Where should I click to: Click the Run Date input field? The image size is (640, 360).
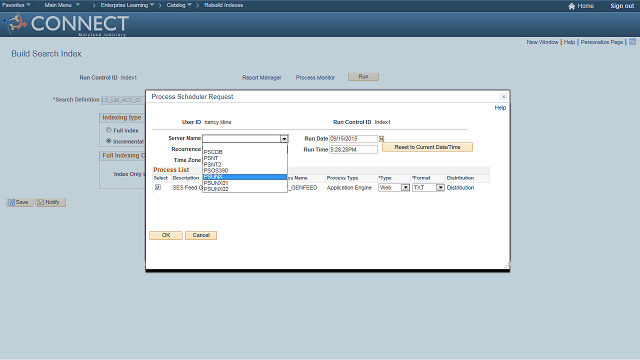click(353, 139)
